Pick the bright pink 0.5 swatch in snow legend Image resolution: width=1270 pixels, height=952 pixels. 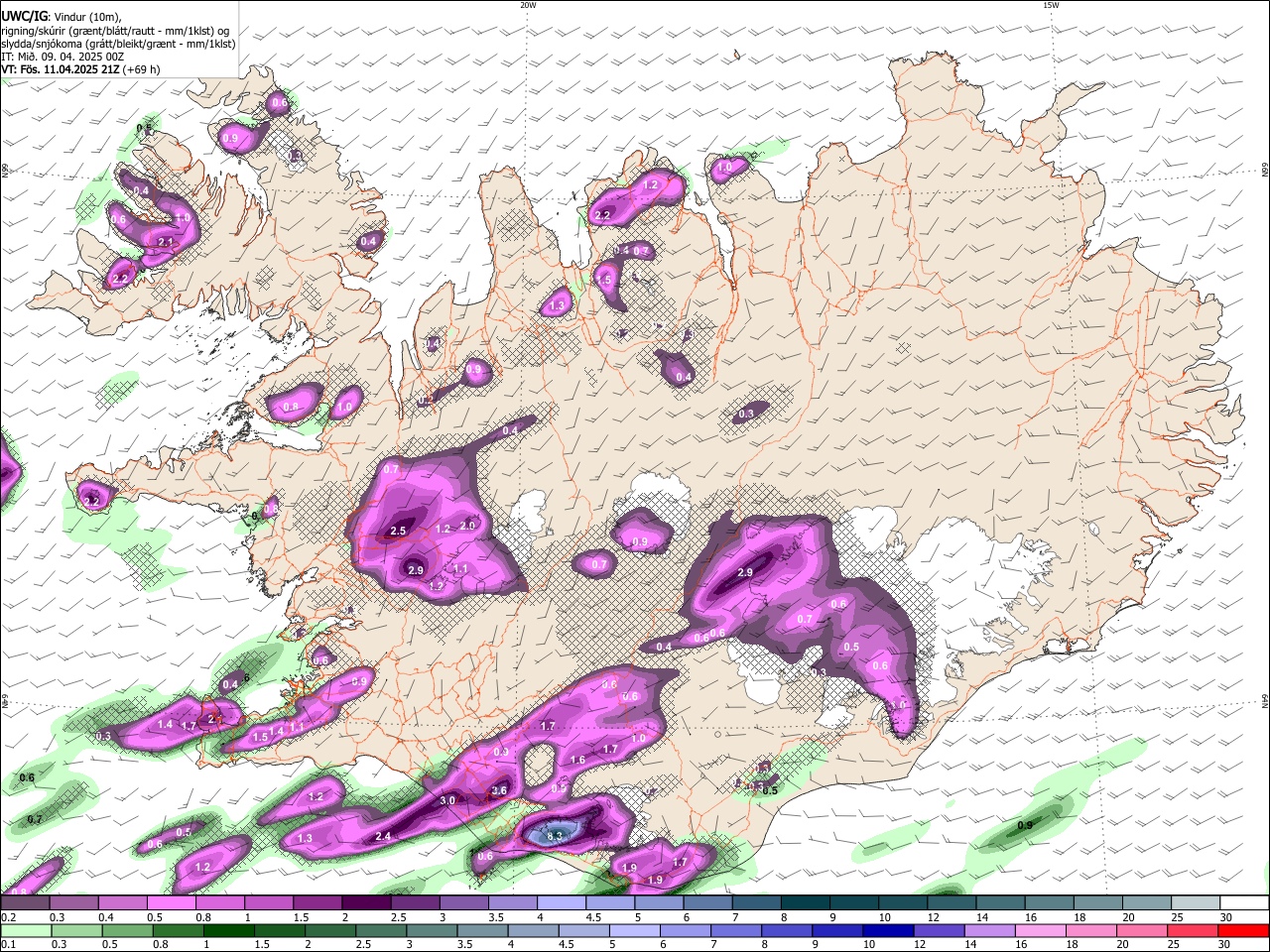pos(170,903)
